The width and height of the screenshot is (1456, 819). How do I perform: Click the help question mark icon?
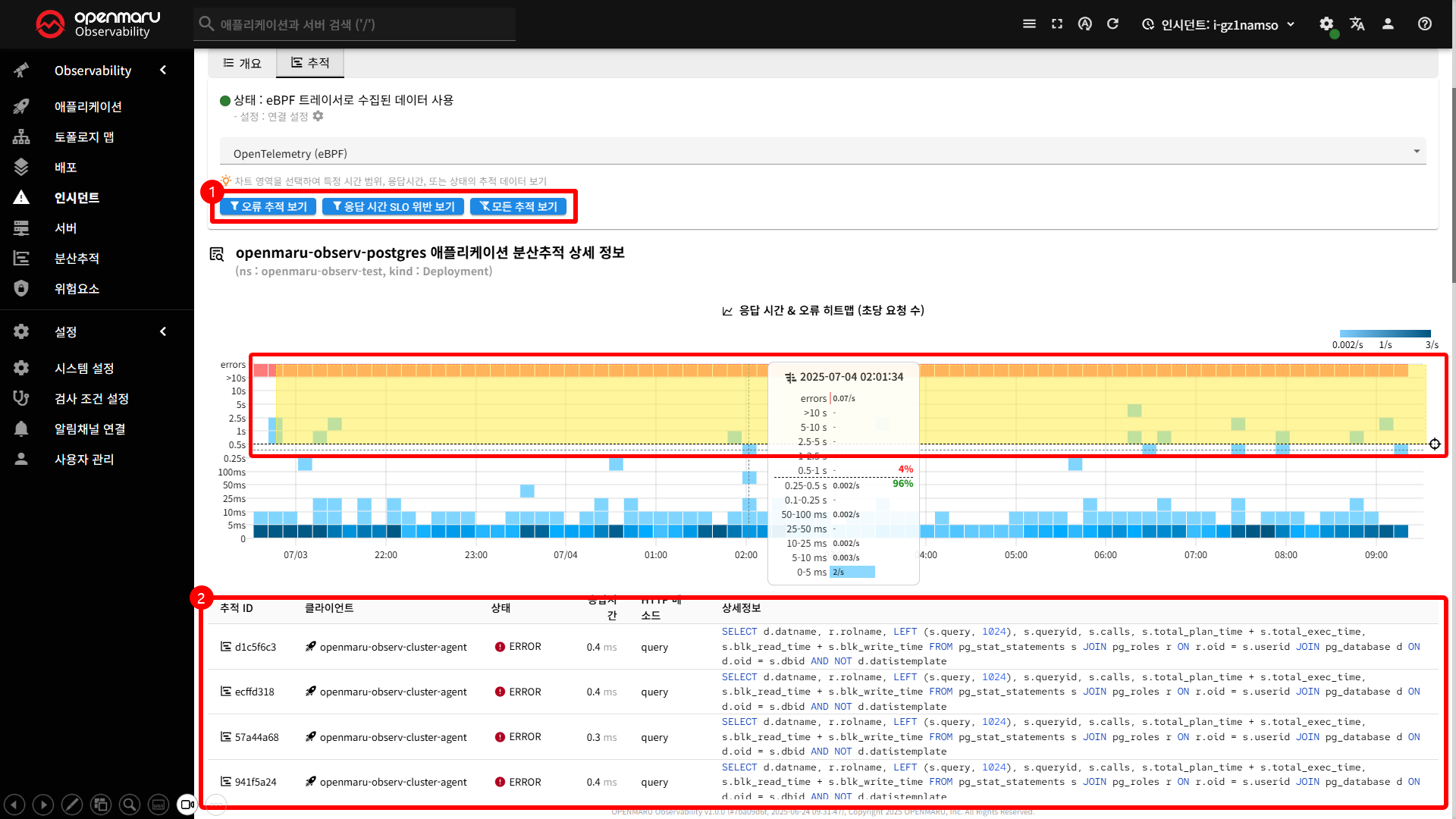pyautogui.click(x=1425, y=24)
